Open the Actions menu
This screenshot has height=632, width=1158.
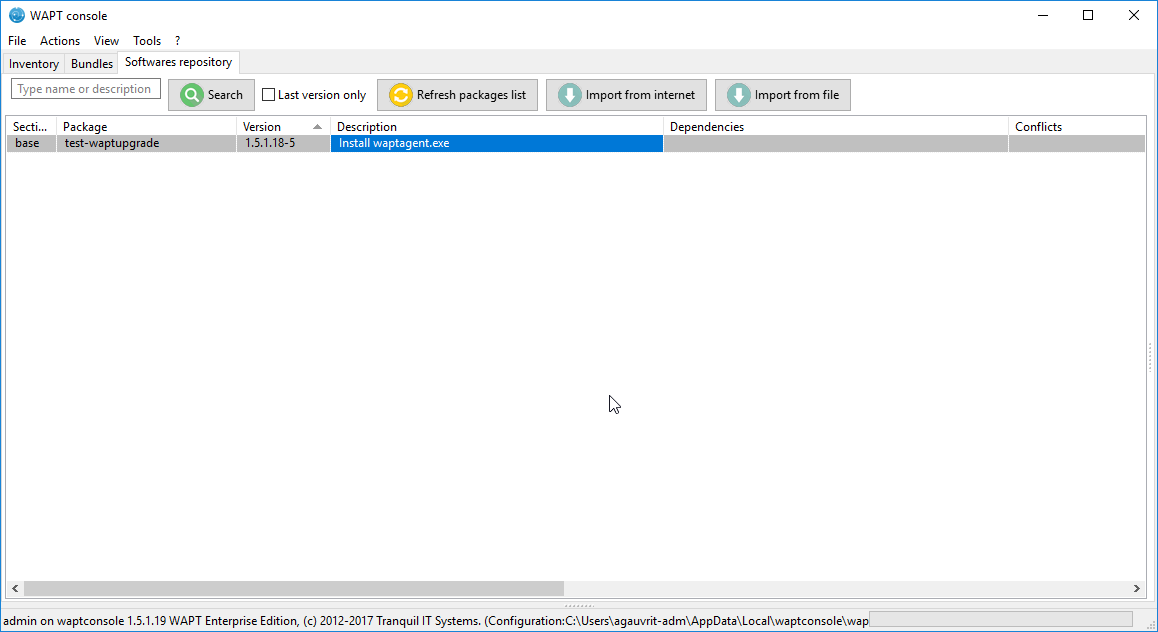60,41
